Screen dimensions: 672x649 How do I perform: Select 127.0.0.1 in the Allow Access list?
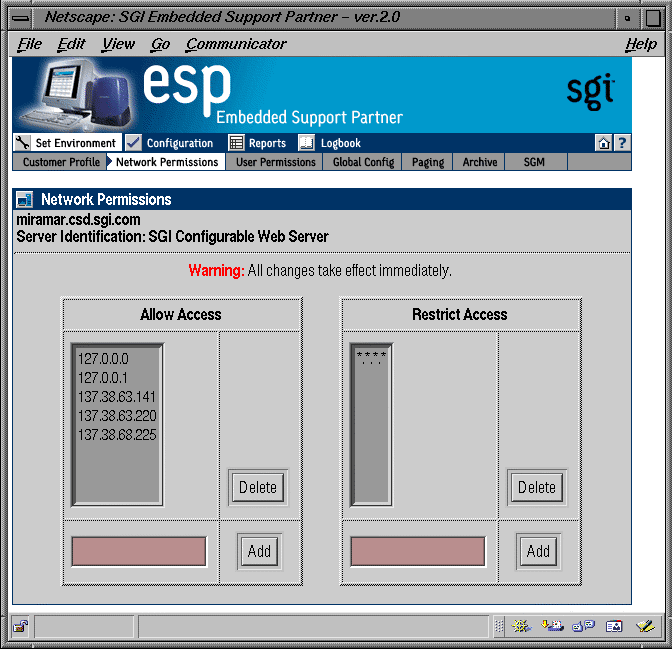[103, 378]
